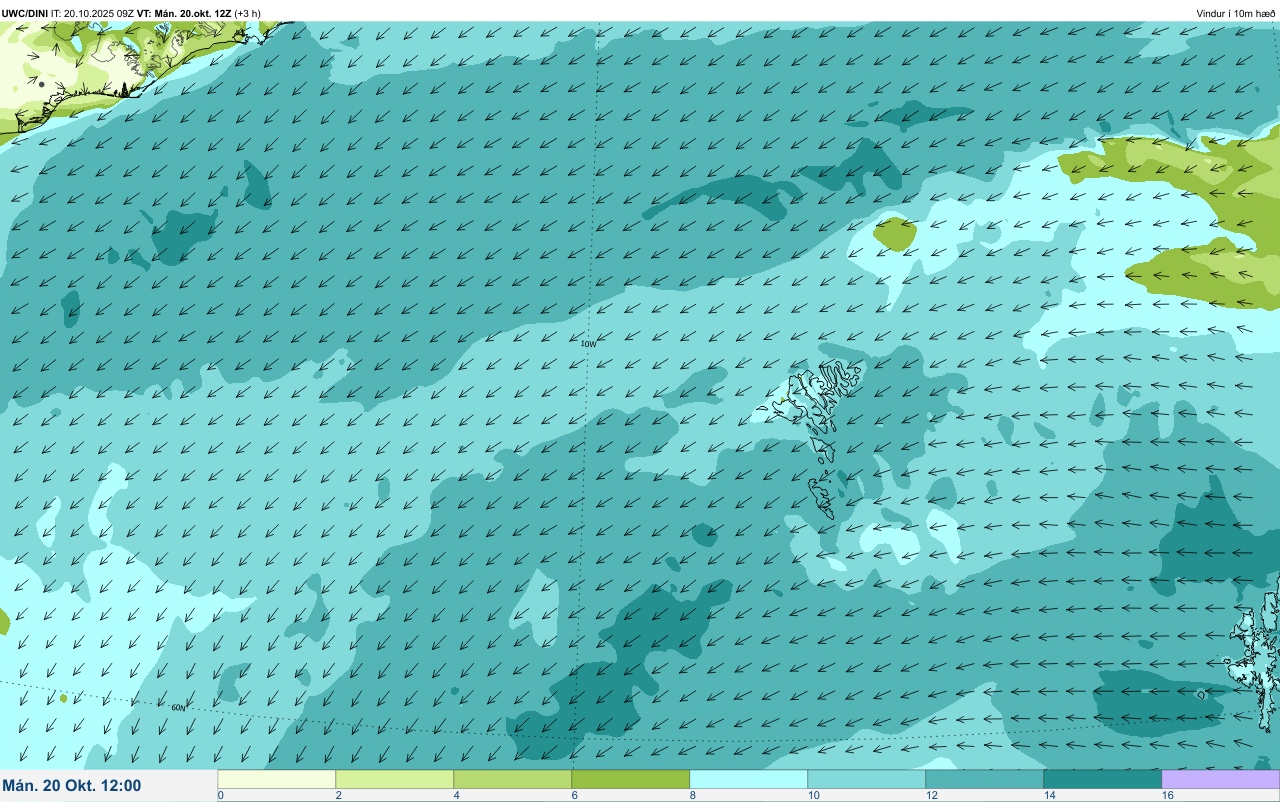The width and height of the screenshot is (1280, 802).
Task: Select the dark teal 14–16 legend swatch
Action: tap(1103, 779)
